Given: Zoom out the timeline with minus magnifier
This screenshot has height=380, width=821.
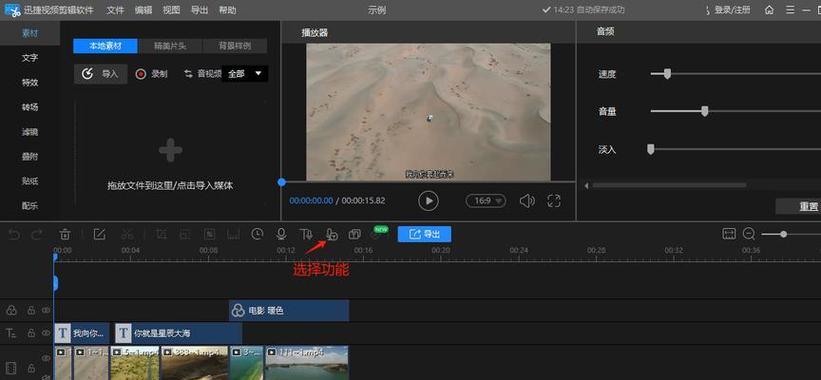Looking at the screenshot, I should [x=749, y=234].
